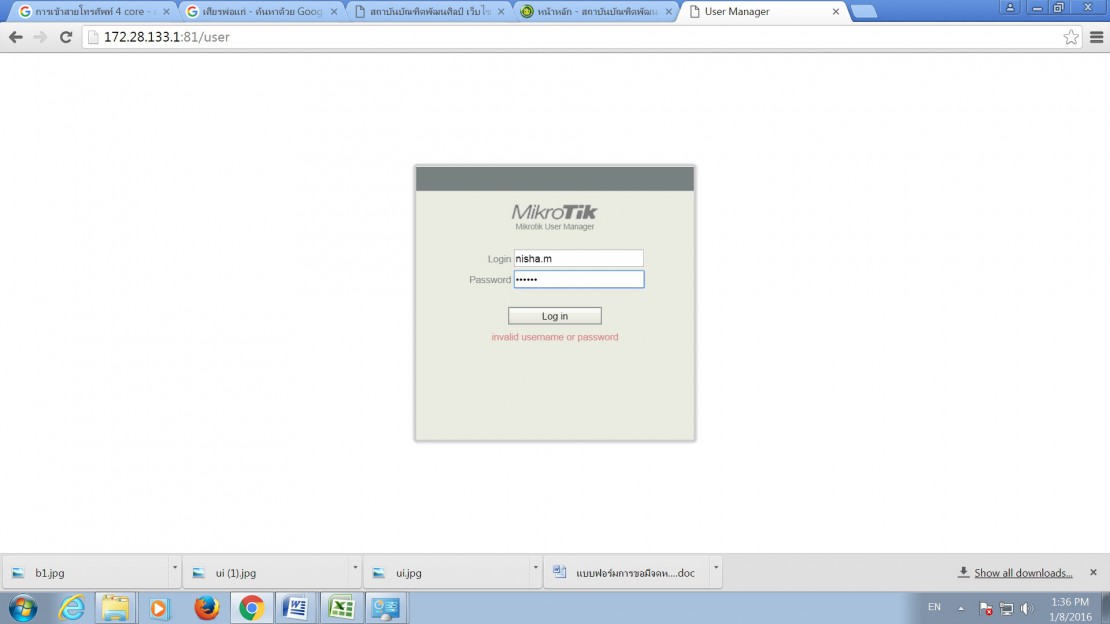Open the .doc download options arrow
Image resolution: width=1110 pixels, height=624 pixels.
tap(716, 568)
